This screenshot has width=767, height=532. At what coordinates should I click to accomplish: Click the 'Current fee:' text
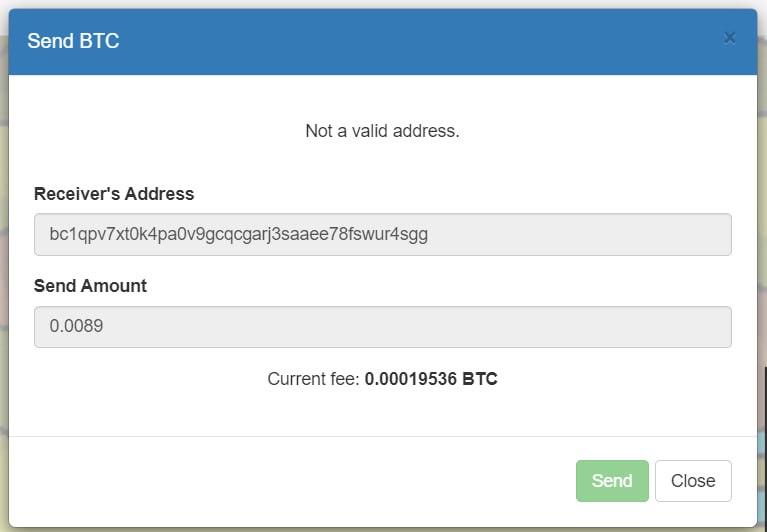point(314,379)
